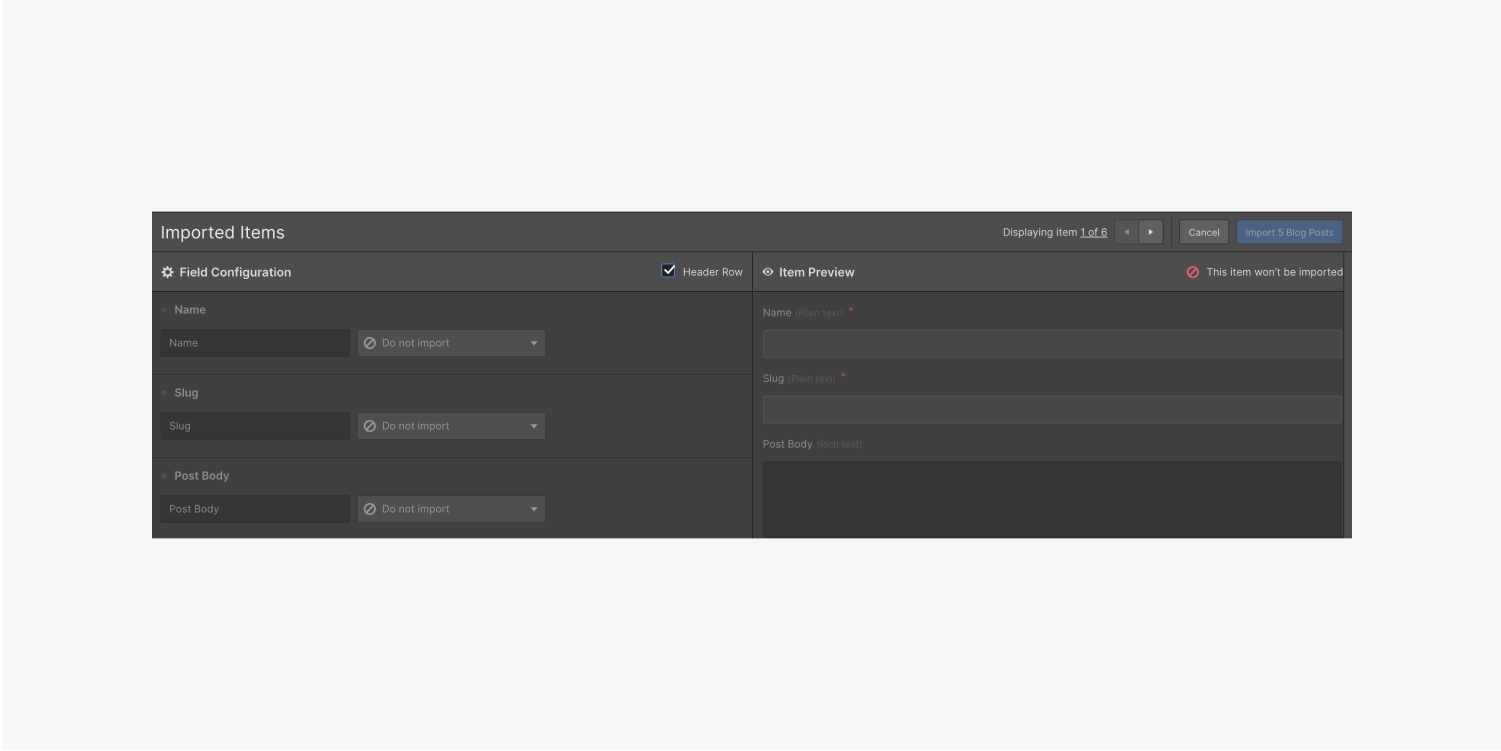Viewport: 1501px width, 751px height.
Task: Click the red prohibition icon near 'This item won't be imported'
Action: coord(1192,271)
